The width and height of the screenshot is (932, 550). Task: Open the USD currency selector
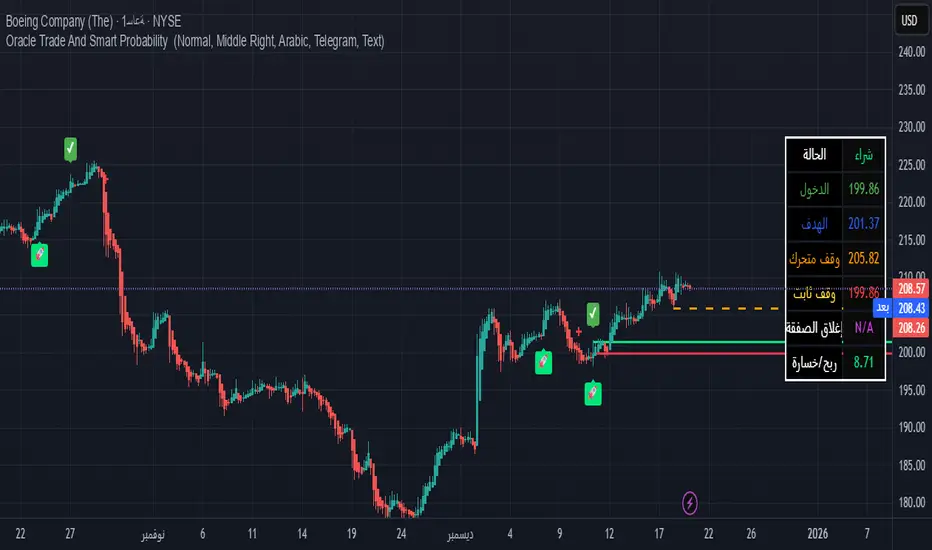[909, 21]
